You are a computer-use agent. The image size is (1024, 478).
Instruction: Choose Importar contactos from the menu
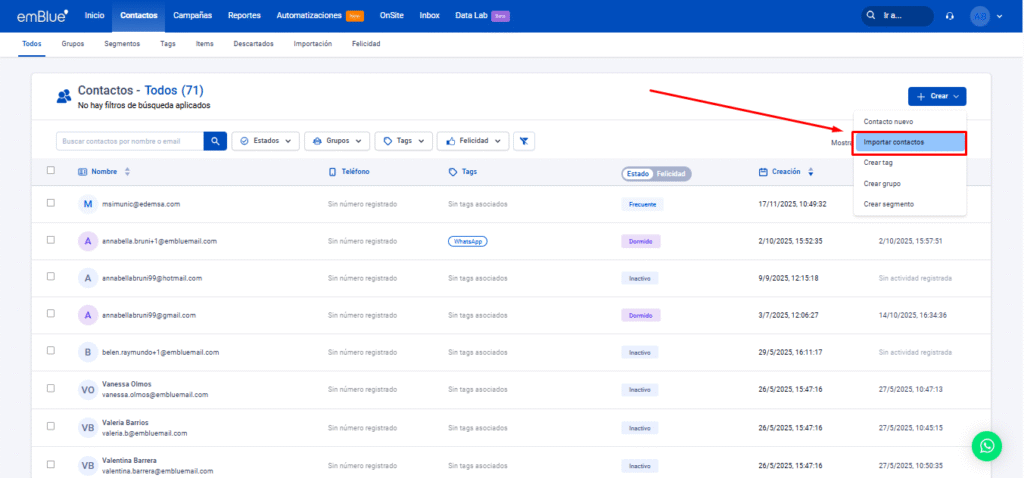coord(909,142)
